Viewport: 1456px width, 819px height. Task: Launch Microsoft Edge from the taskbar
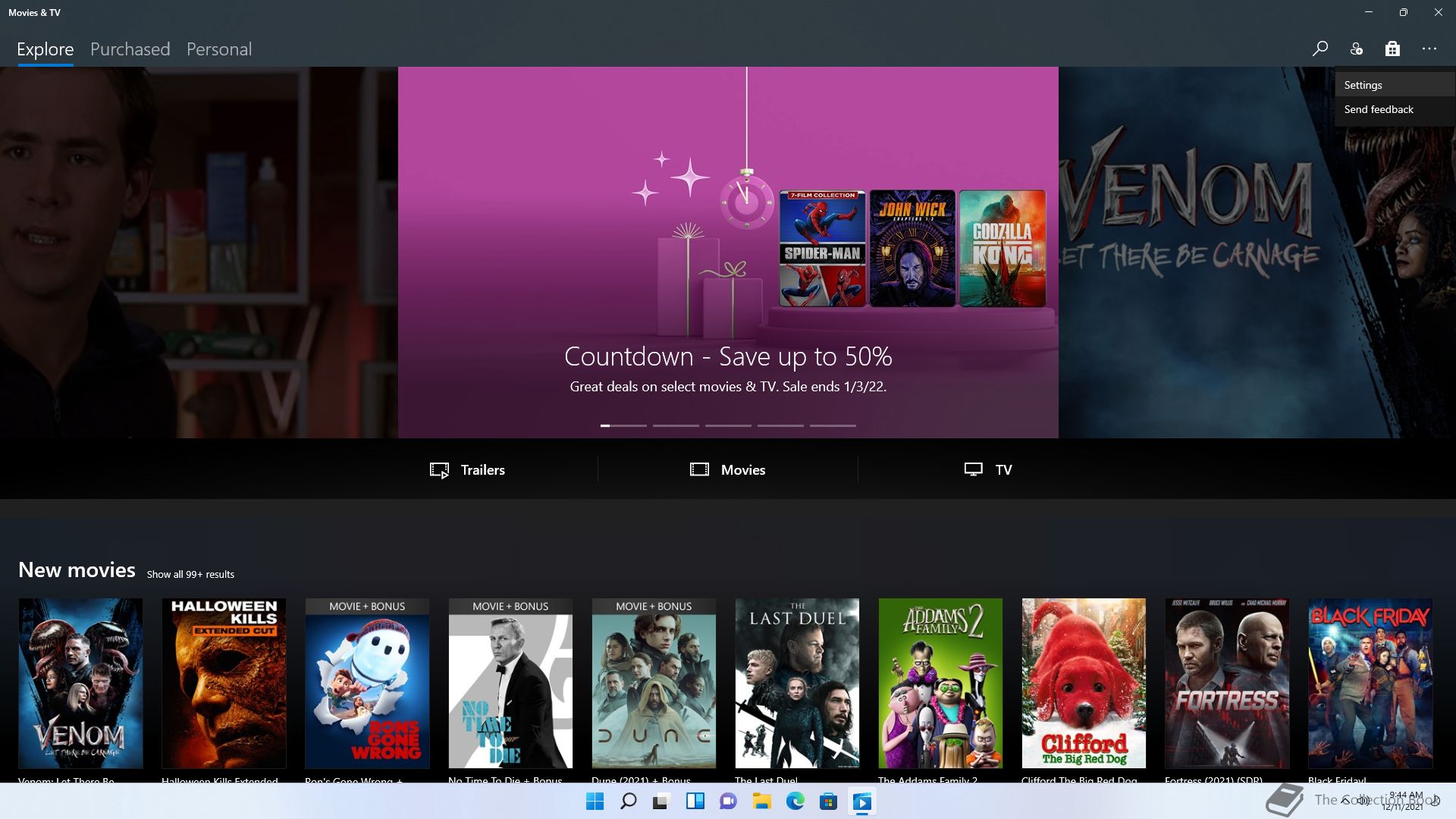pos(795,802)
